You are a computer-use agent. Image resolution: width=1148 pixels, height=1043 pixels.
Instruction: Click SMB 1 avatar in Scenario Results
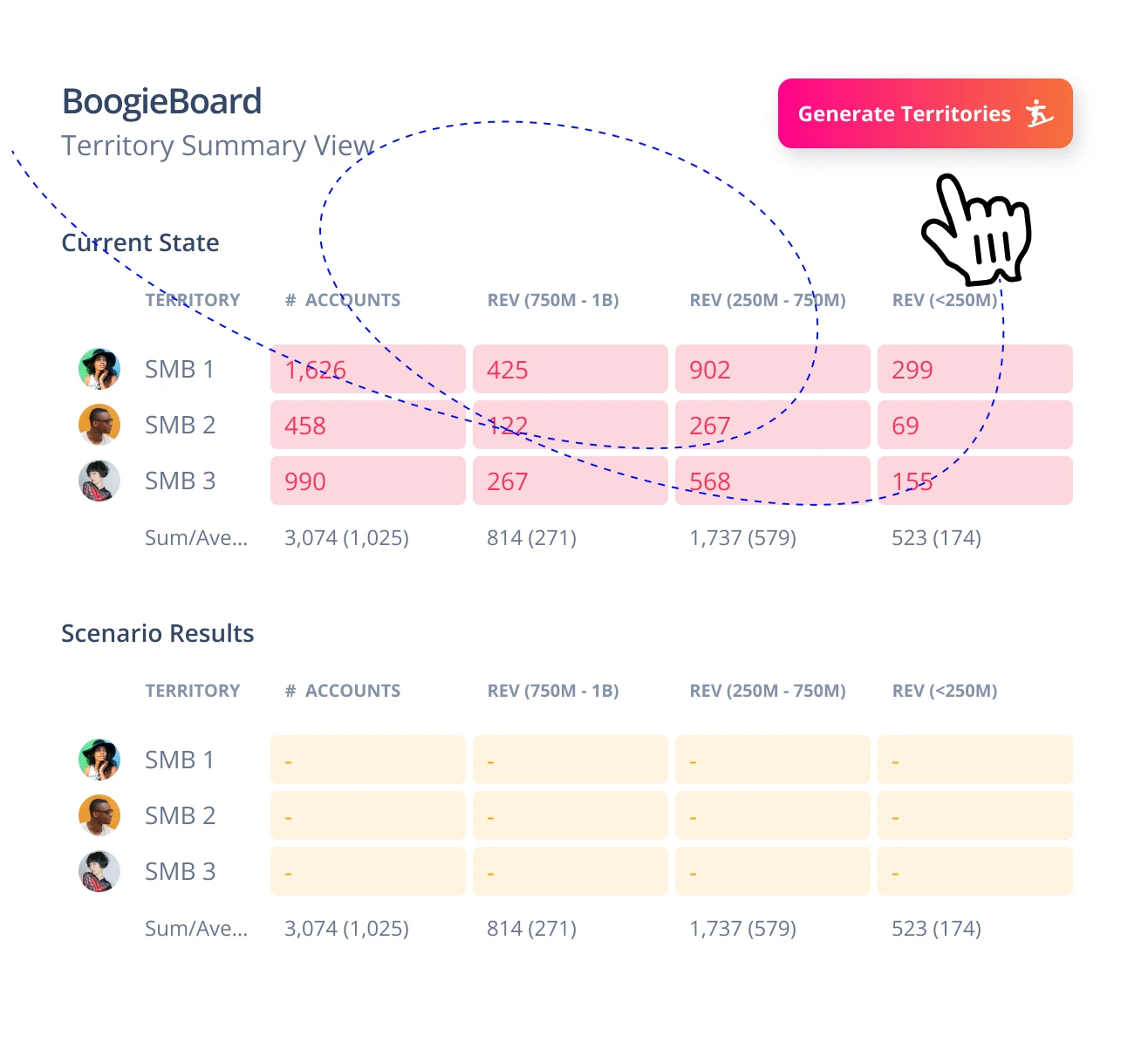[x=99, y=760]
